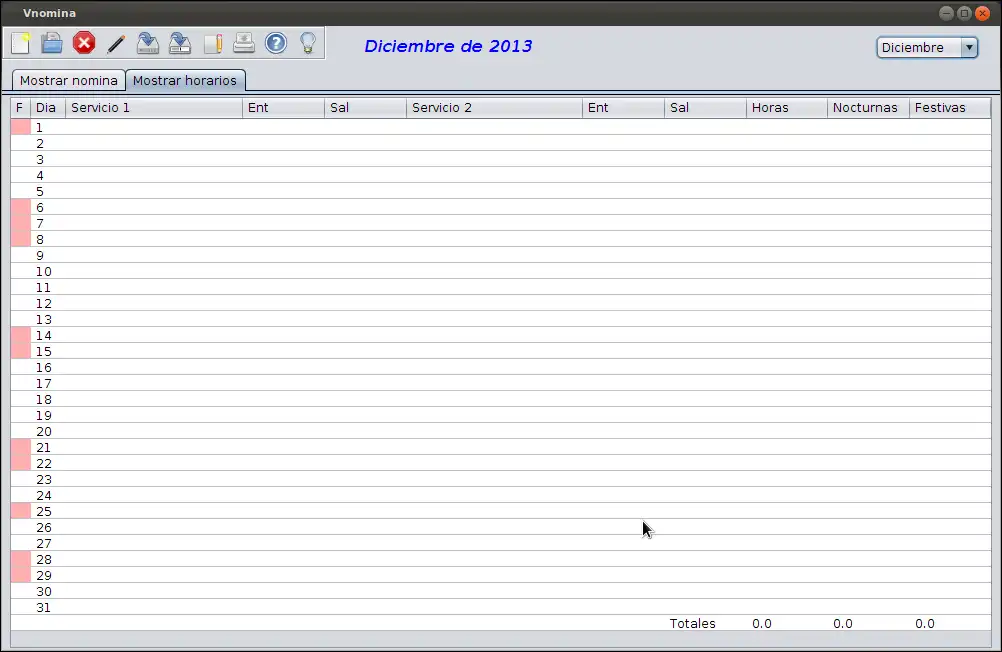Select the row for day 12
Screen dimensions: 1002x652
[501, 303]
